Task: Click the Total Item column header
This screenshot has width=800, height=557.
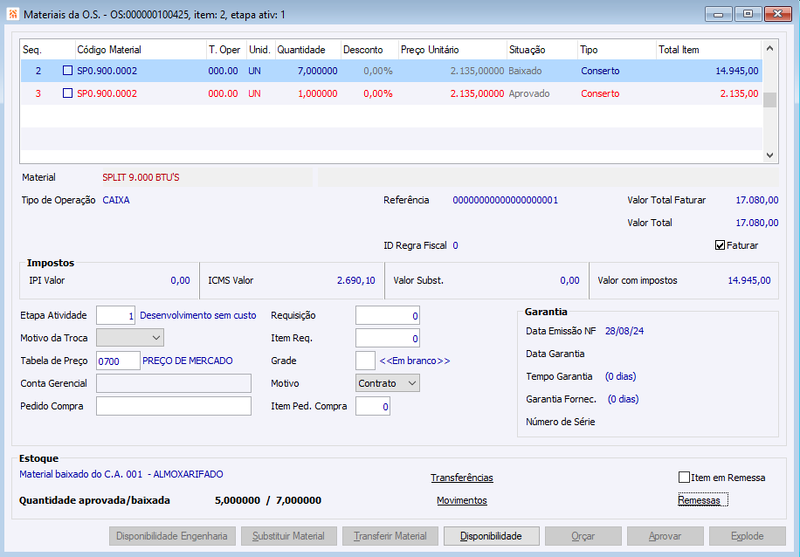Action: click(709, 49)
